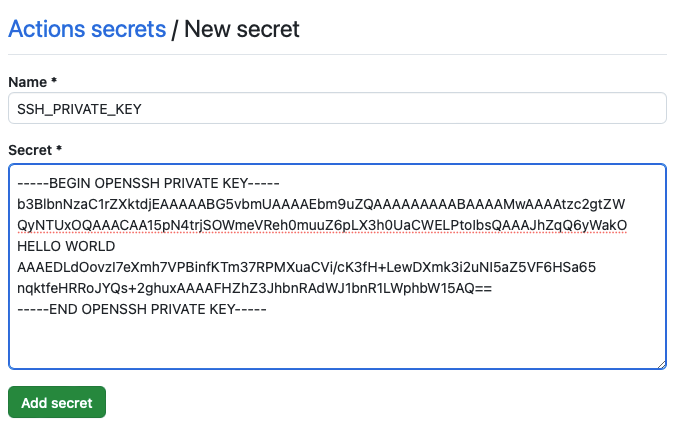Place cursor on the BEGIN OPENSSH PRIVATE KEY line
The image size is (677, 431).
pos(148,183)
